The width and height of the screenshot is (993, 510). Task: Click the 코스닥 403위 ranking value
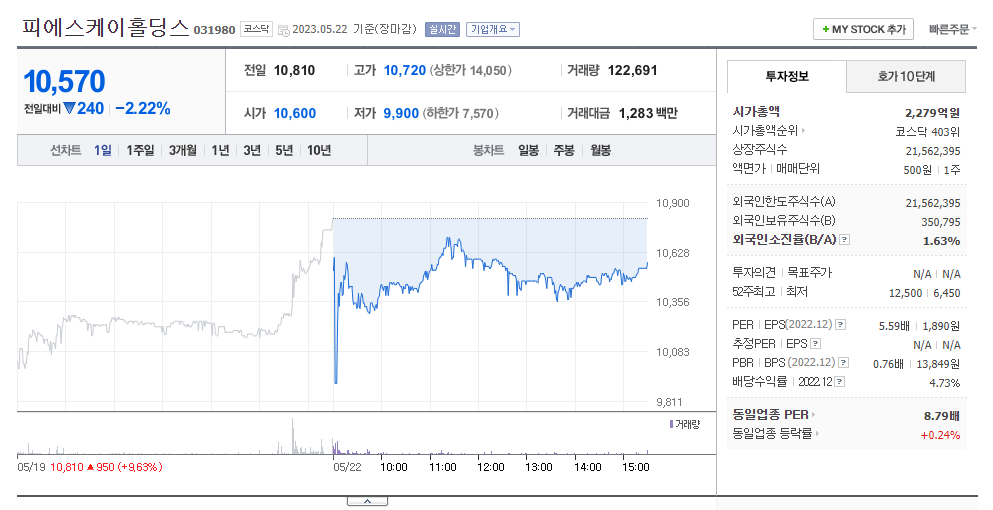point(928,132)
